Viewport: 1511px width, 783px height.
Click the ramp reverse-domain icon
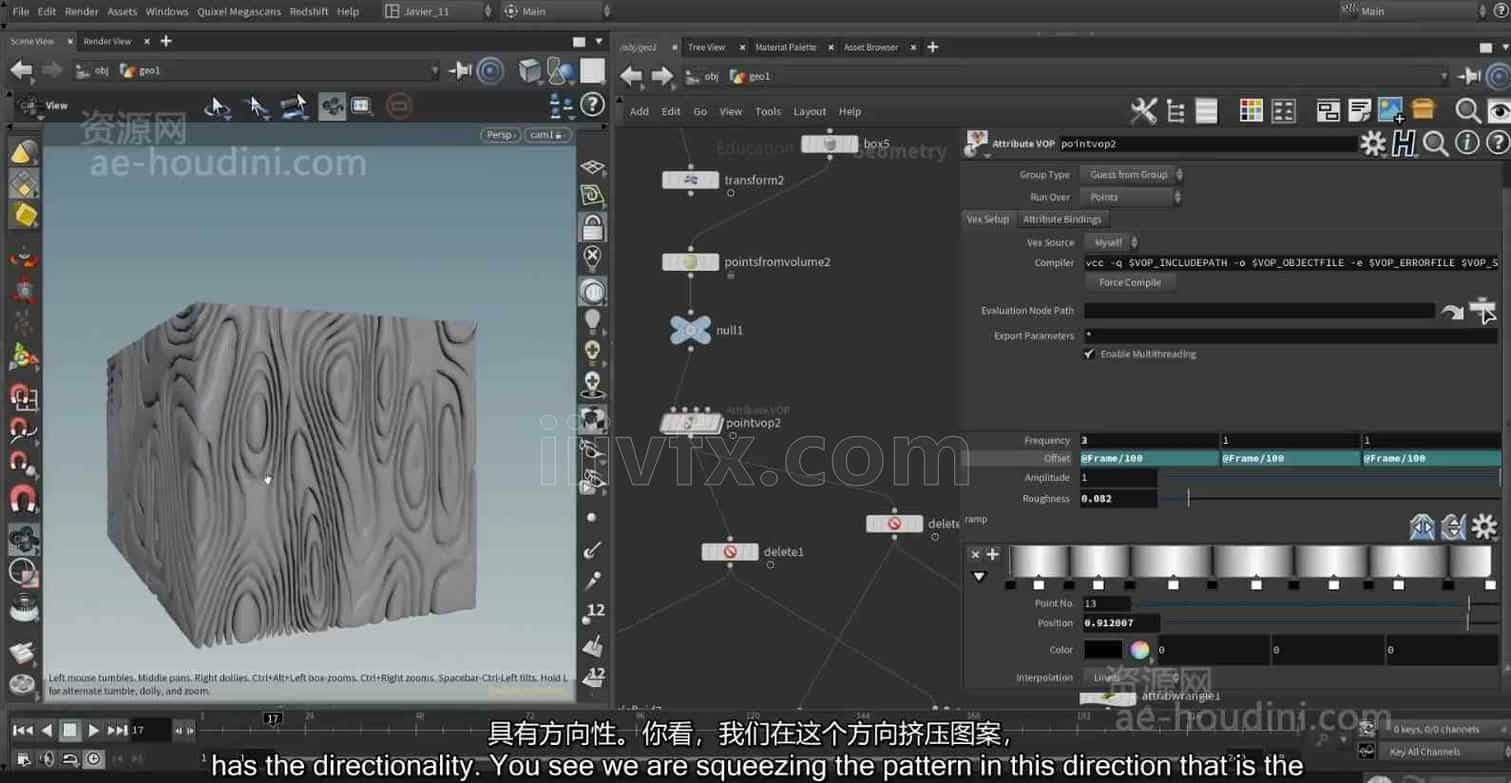[1422, 526]
